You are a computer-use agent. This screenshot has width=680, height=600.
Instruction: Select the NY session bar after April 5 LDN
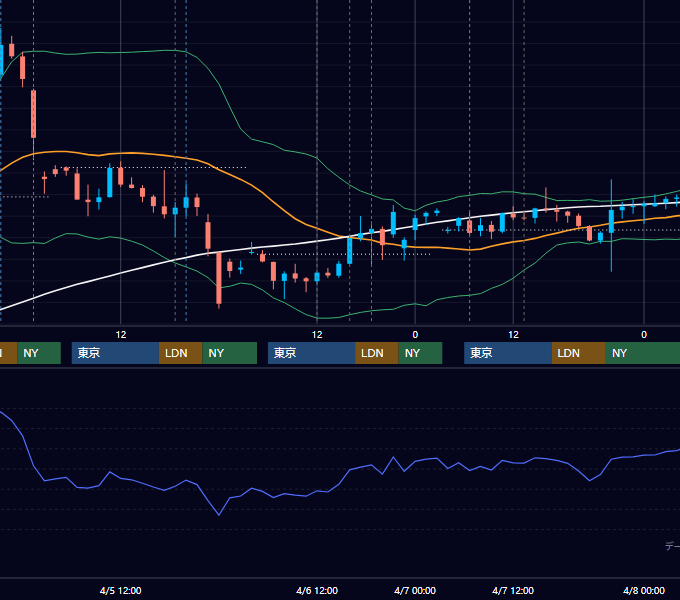[x=229, y=353]
